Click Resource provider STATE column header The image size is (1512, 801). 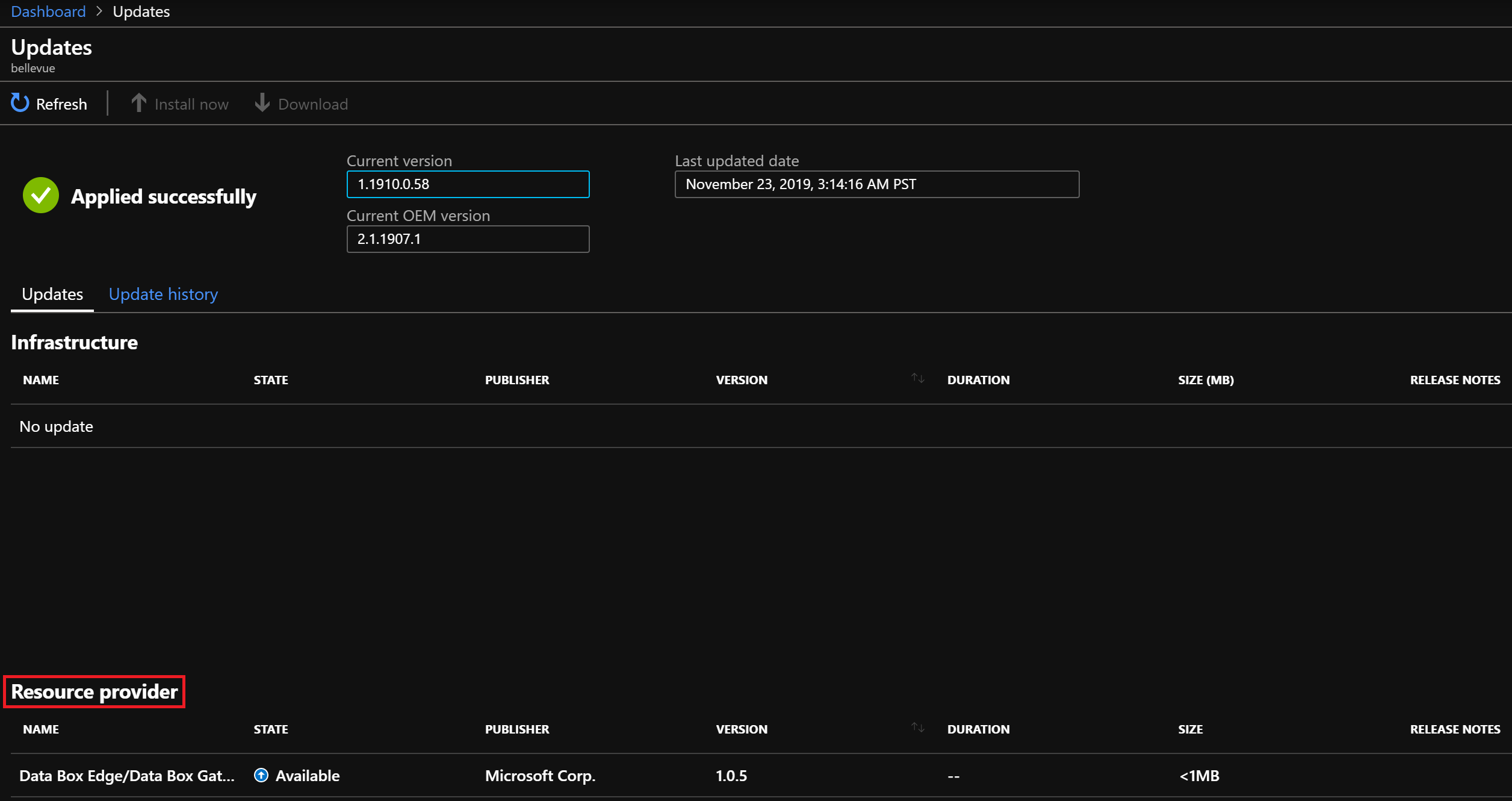click(x=271, y=729)
